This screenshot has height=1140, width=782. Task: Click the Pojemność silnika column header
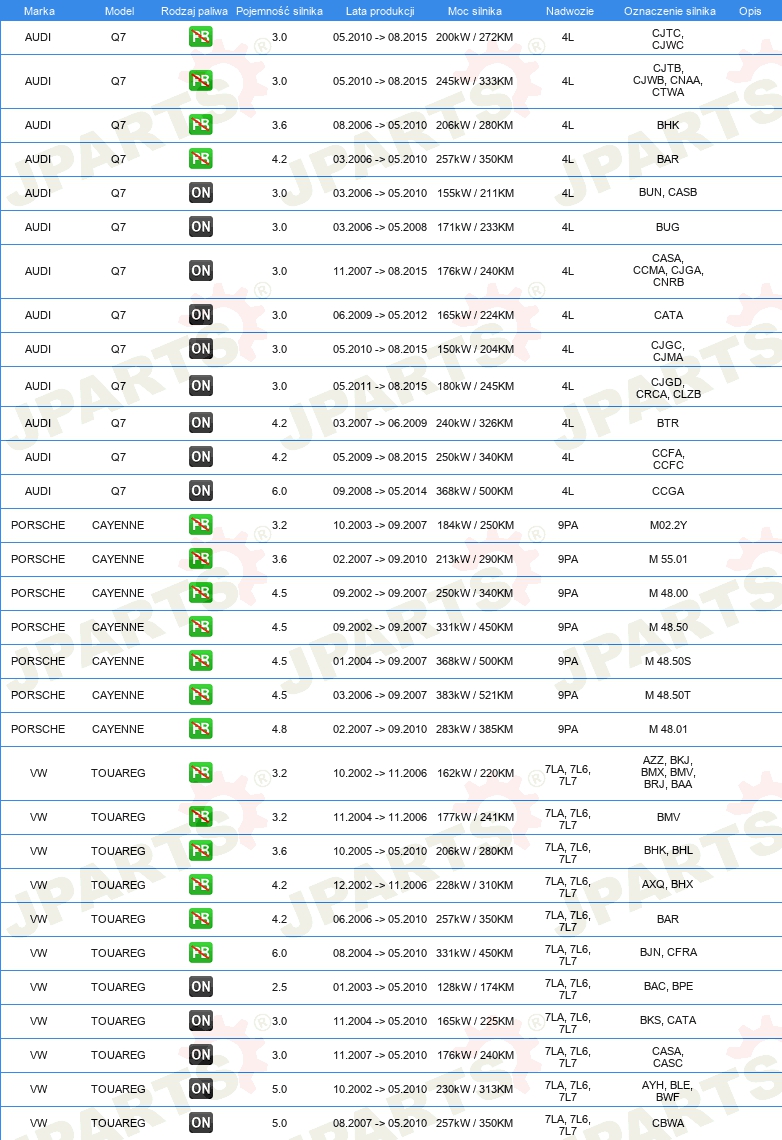[279, 11]
